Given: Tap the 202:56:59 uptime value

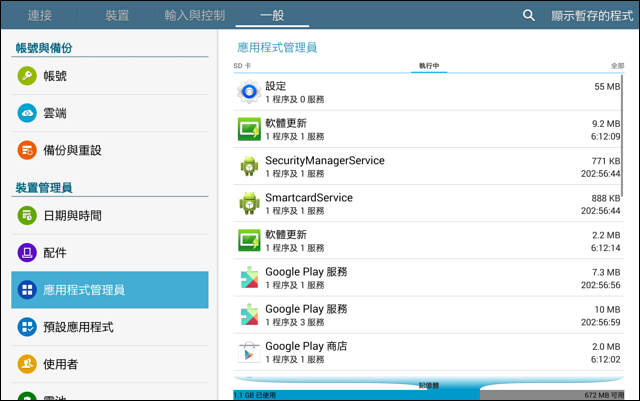Looking at the screenshot, I should [601, 322].
